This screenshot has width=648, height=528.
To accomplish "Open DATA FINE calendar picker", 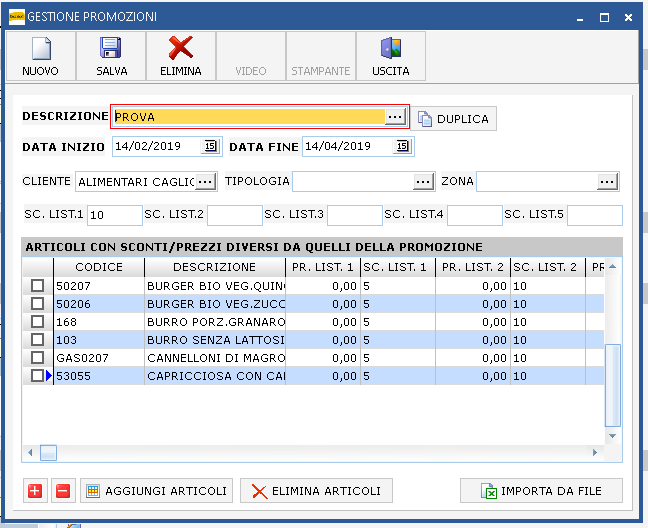I will click(x=402, y=146).
